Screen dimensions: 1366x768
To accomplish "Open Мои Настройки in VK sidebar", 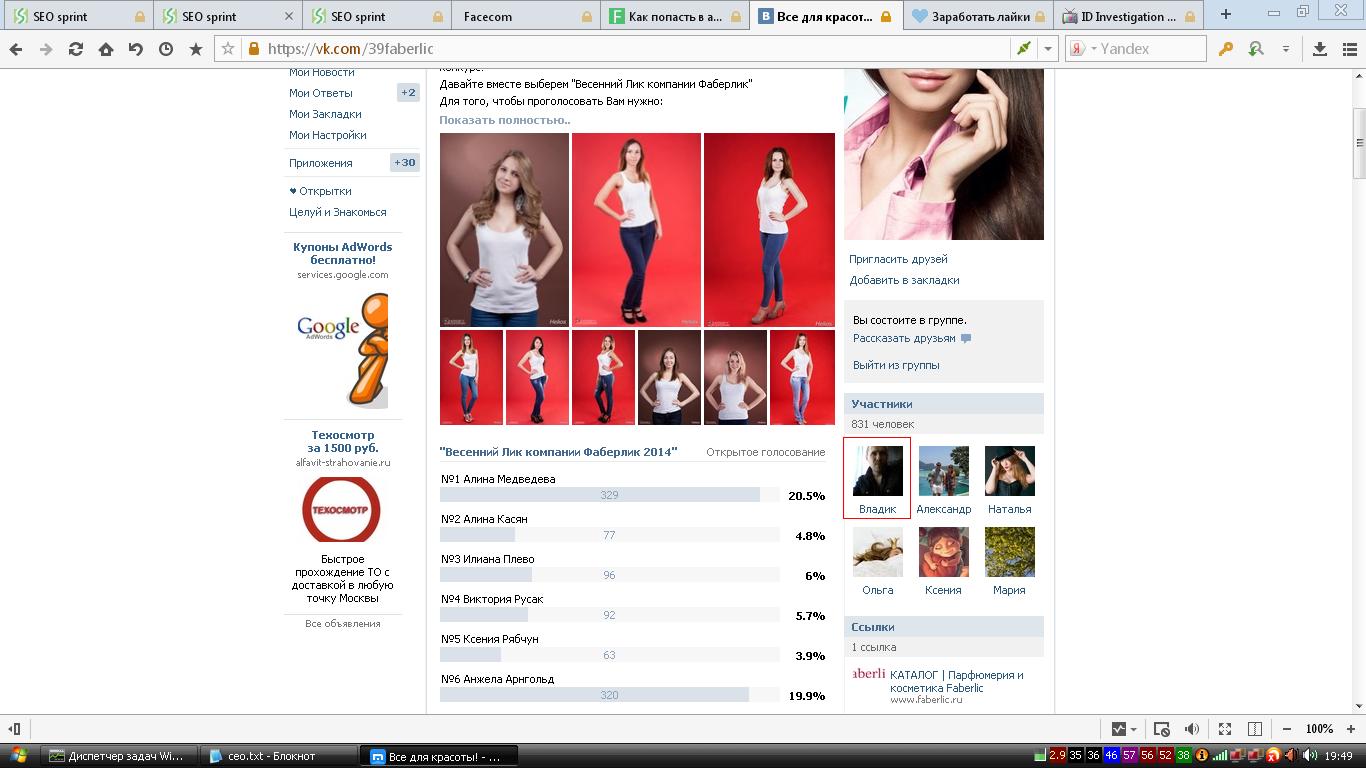I will pyautogui.click(x=328, y=135).
